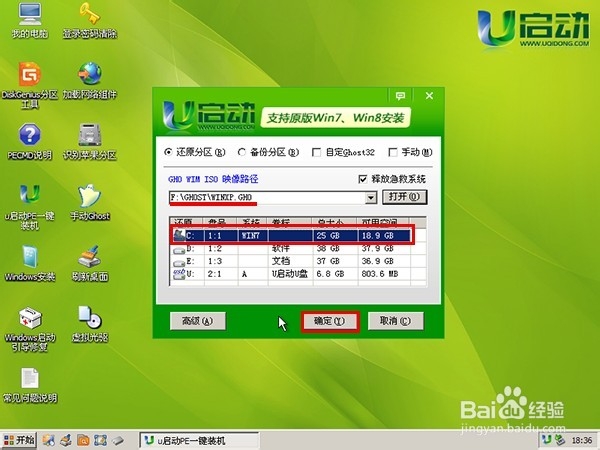600x450 pixels.
Task: Expand the image path dropdown arrow
Action: tap(370, 198)
